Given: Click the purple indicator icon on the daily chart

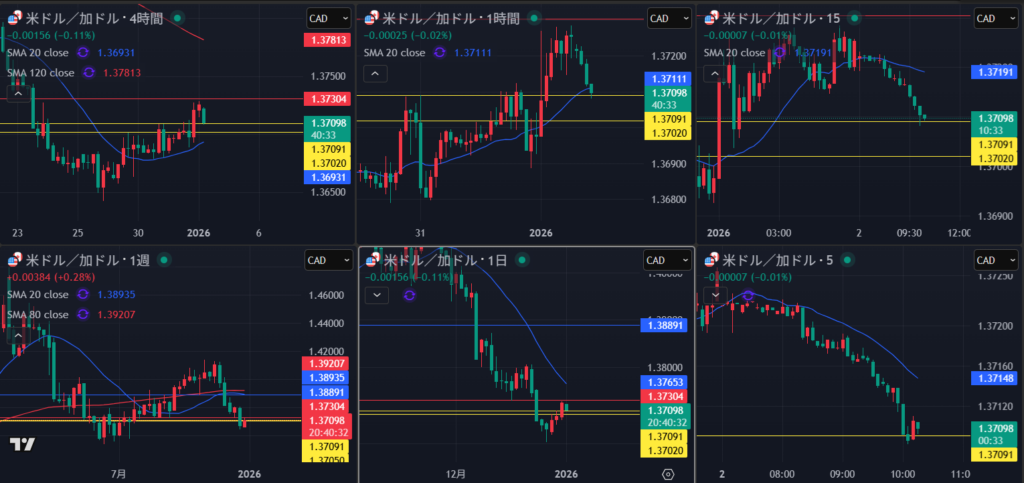Looking at the screenshot, I should tap(409, 295).
